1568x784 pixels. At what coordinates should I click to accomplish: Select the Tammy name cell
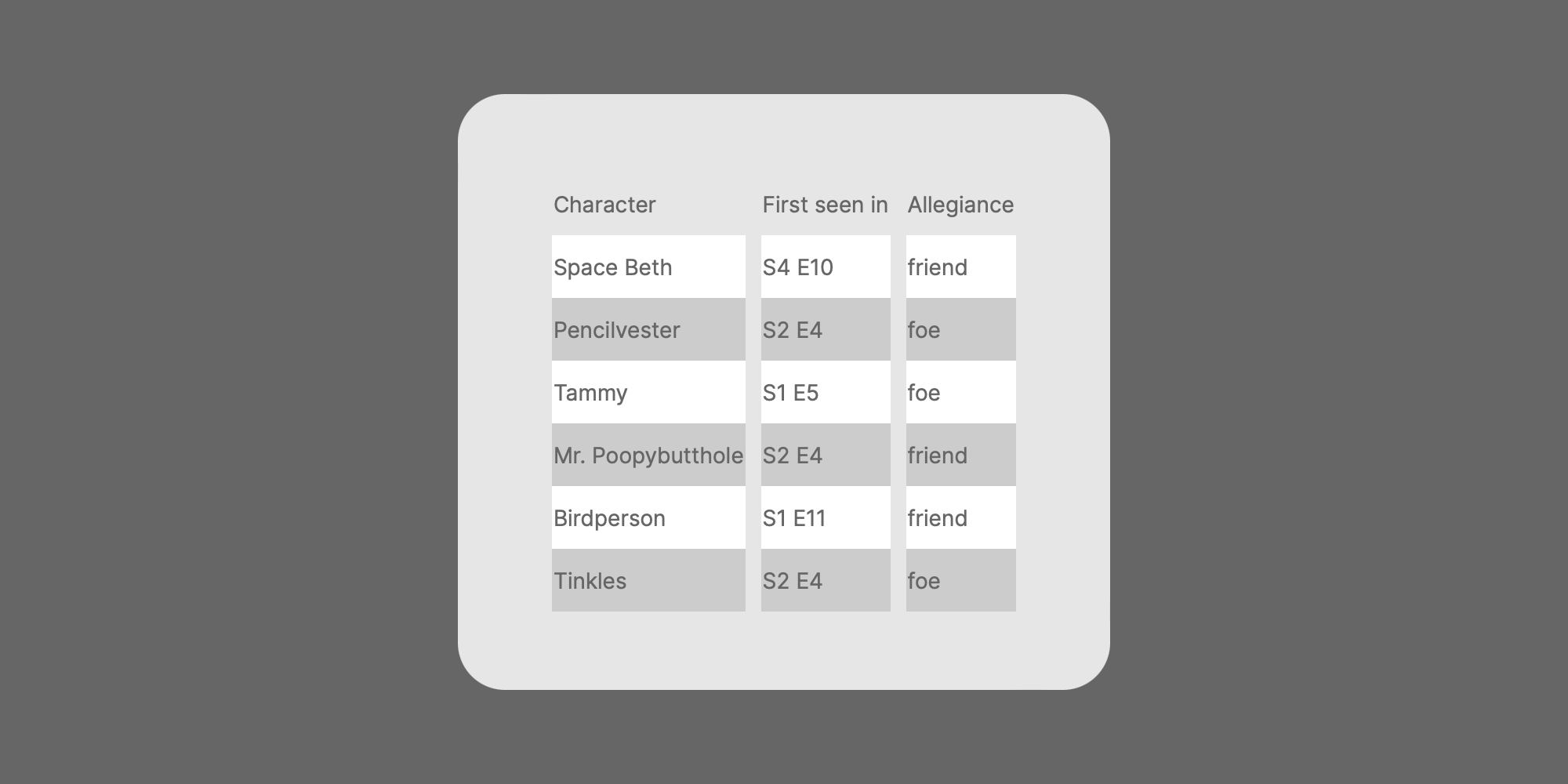(x=648, y=392)
